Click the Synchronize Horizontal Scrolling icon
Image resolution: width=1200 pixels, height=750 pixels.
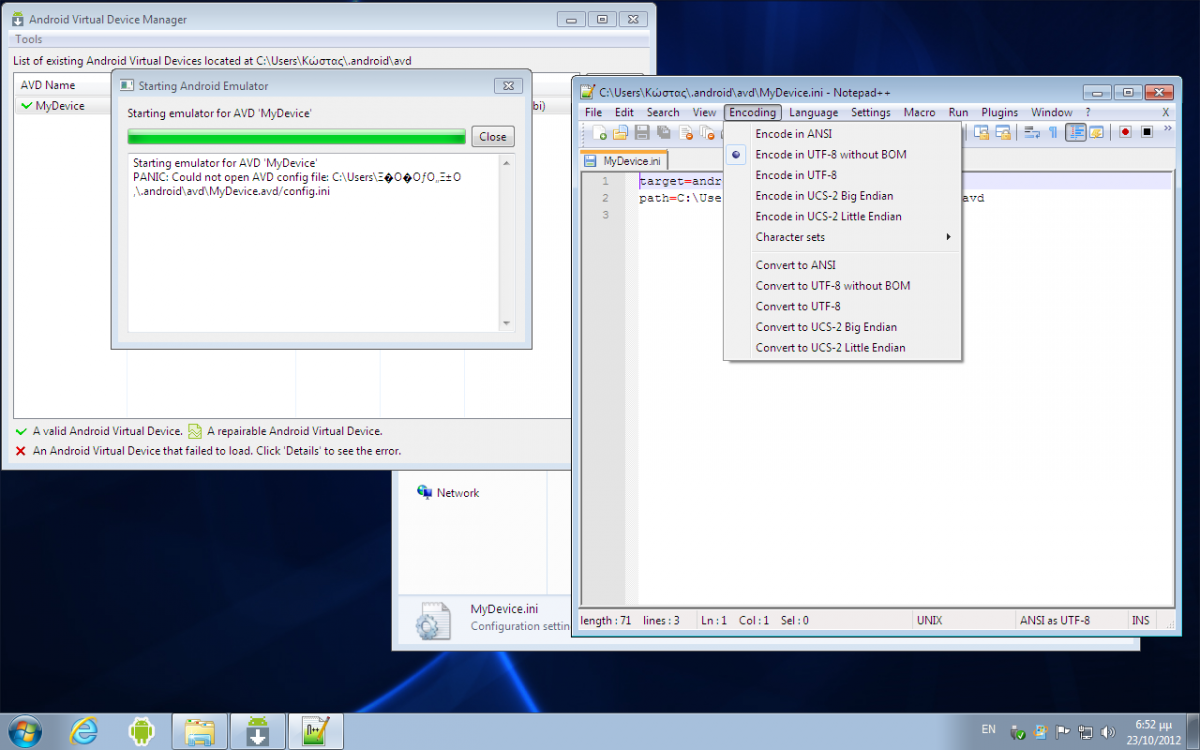click(x=1003, y=132)
